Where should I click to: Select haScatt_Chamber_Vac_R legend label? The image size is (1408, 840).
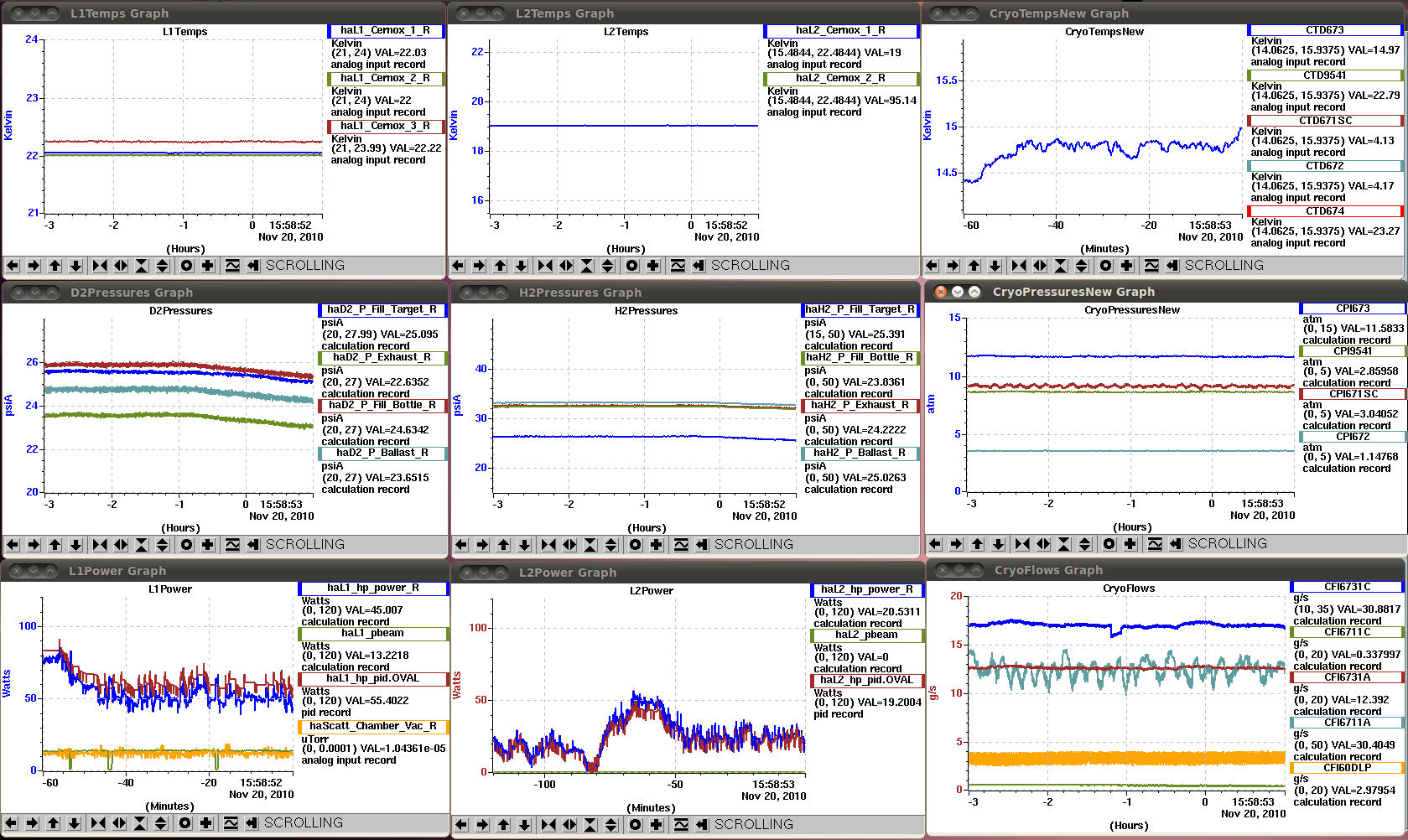[x=373, y=727]
